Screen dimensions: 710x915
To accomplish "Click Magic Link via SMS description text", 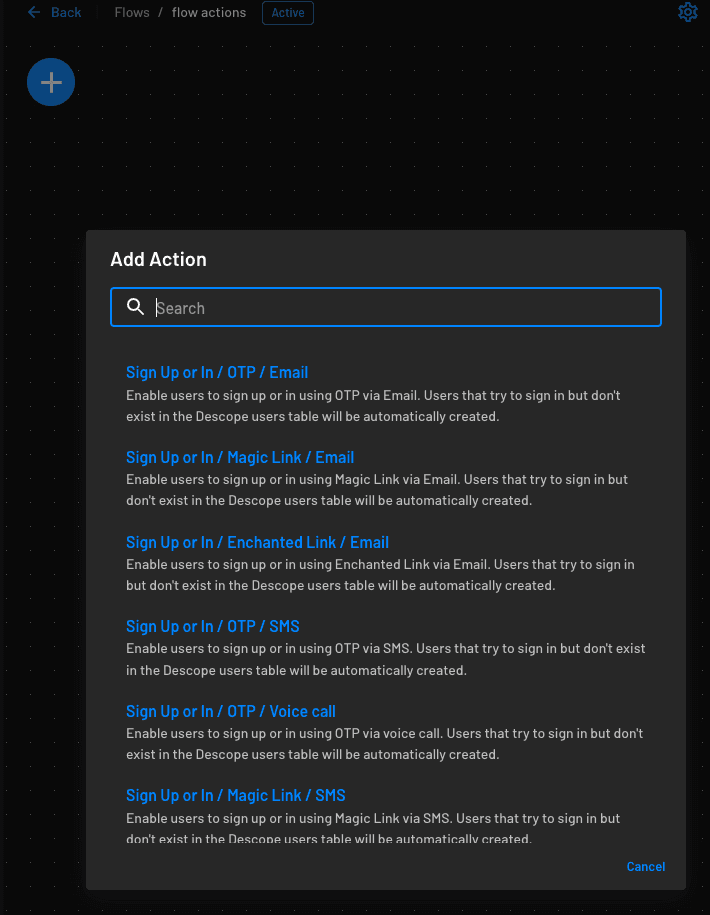I will [x=373, y=828].
